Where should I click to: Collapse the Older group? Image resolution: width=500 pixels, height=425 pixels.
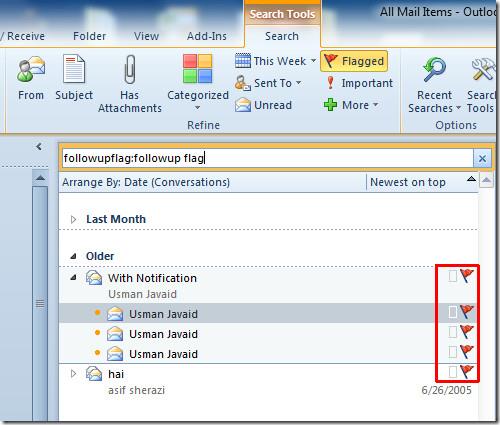(74, 256)
